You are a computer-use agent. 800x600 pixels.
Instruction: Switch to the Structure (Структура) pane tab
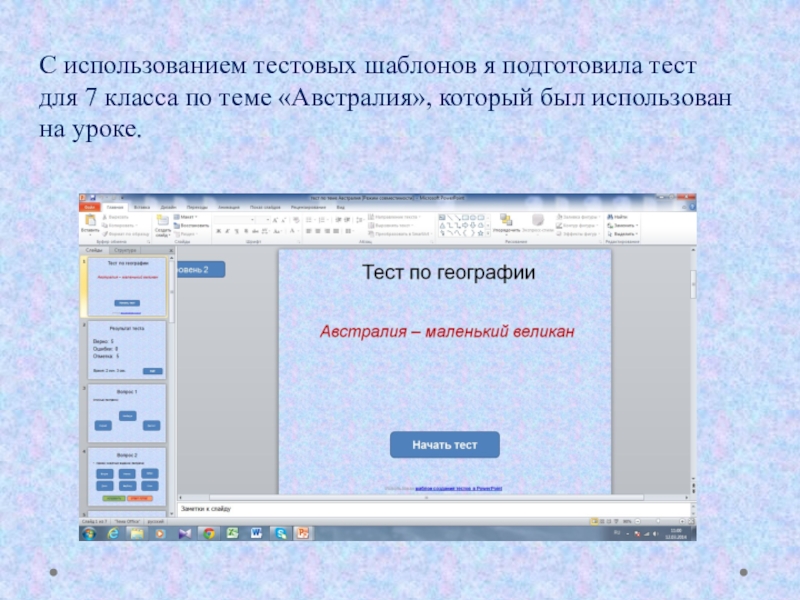[125, 251]
